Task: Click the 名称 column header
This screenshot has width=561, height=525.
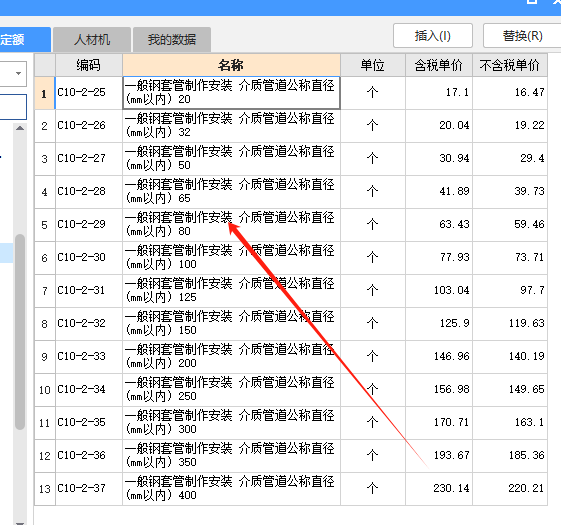Action: tap(231, 65)
